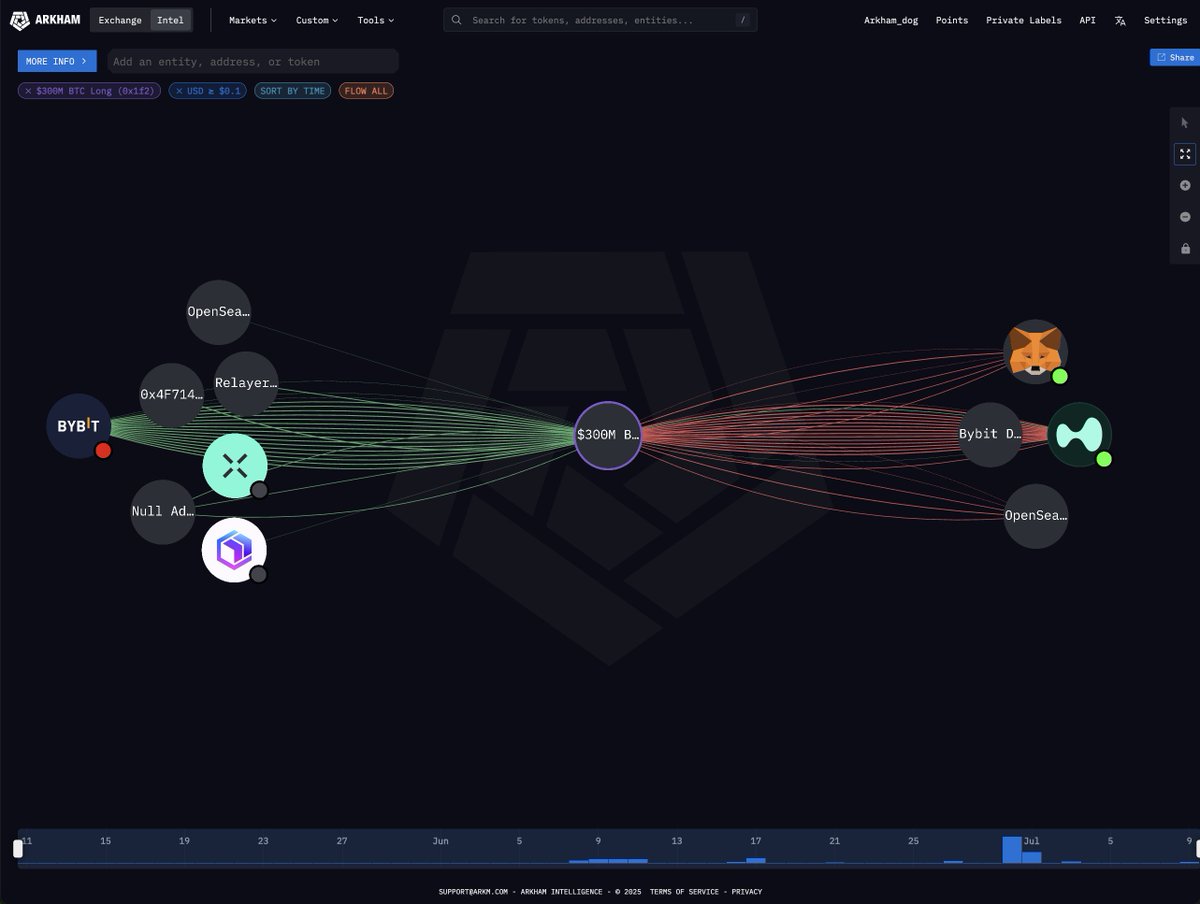Open the API page
Image resolution: width=1200 pixels, height=904 pixels.
tap(1087, 20)
